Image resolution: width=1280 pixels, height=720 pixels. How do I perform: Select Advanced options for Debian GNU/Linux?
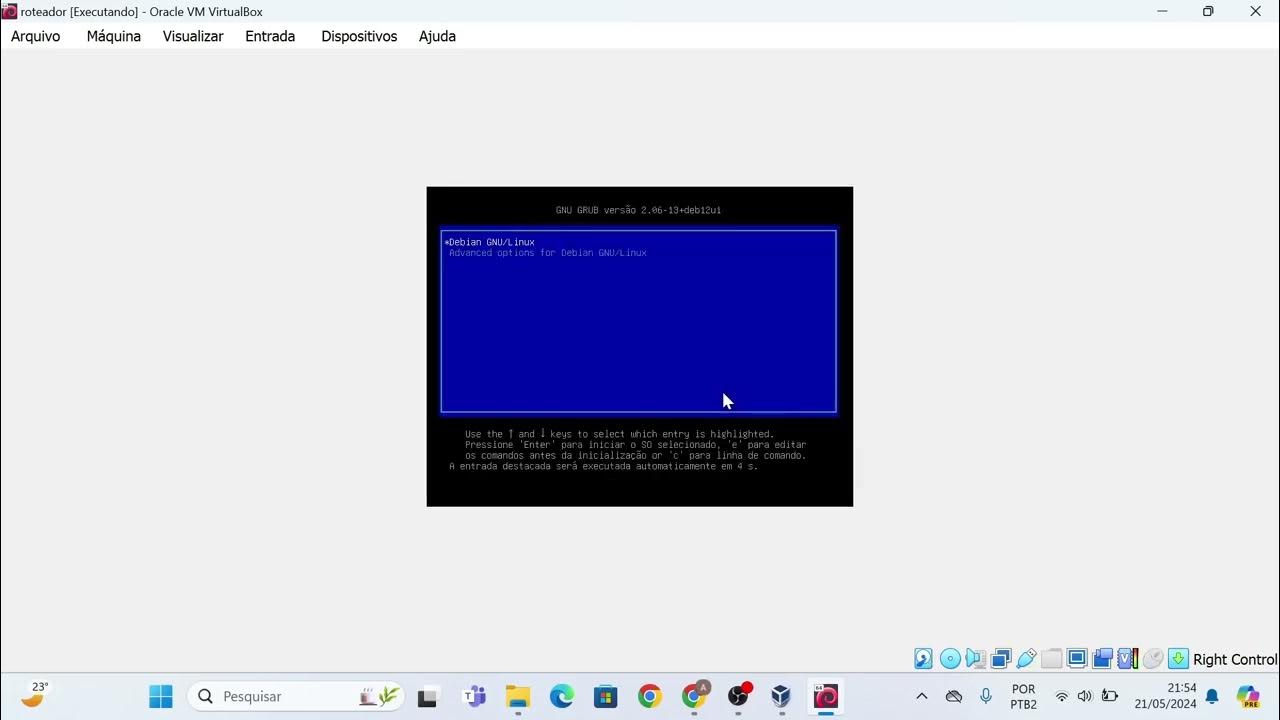click(548, 253)
